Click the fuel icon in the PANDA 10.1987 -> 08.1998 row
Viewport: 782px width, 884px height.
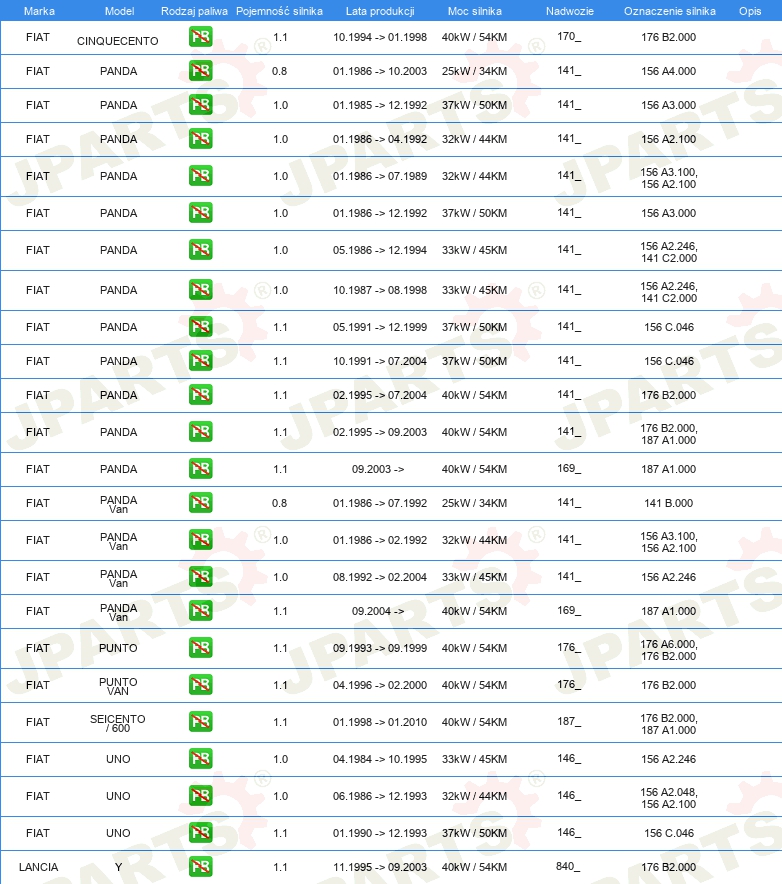click(x=201, y=290)
